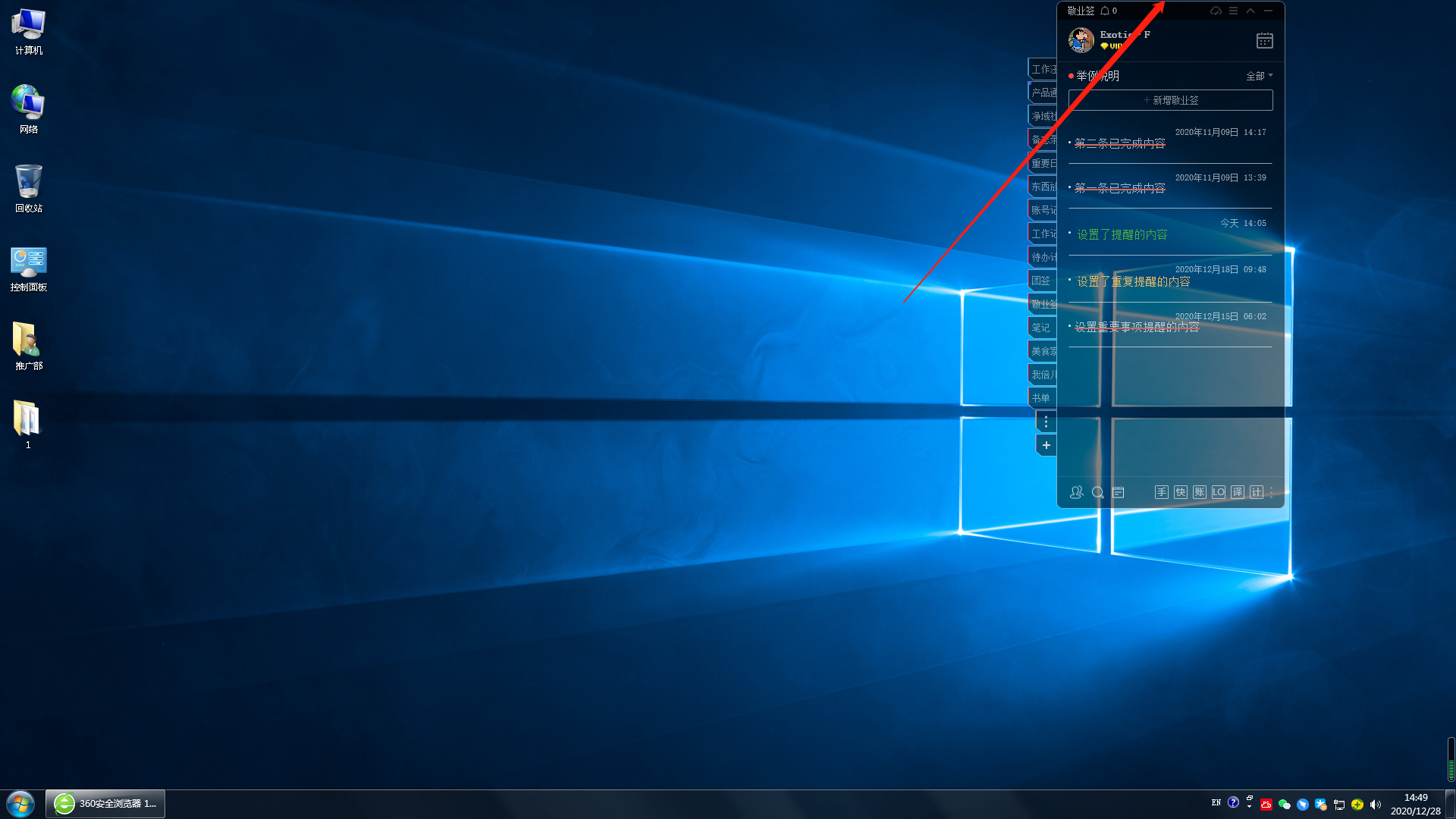Screen dimensions: 1456x819
Task: Open the contacts icon in bottom toolbar
Action: pyautogui.click(x=1076, y=492)
